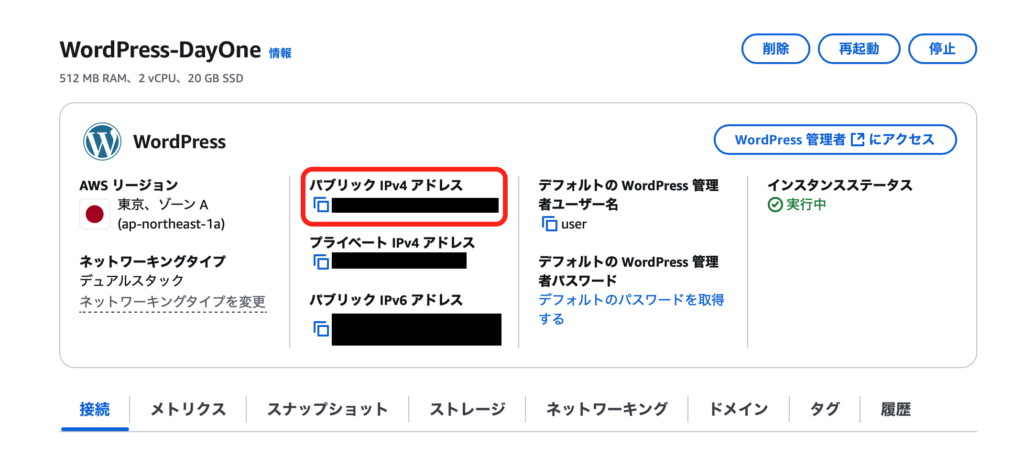Select the 接続 tab
The width and height of the screenshot is (1024, 456).
coord(95,410)
